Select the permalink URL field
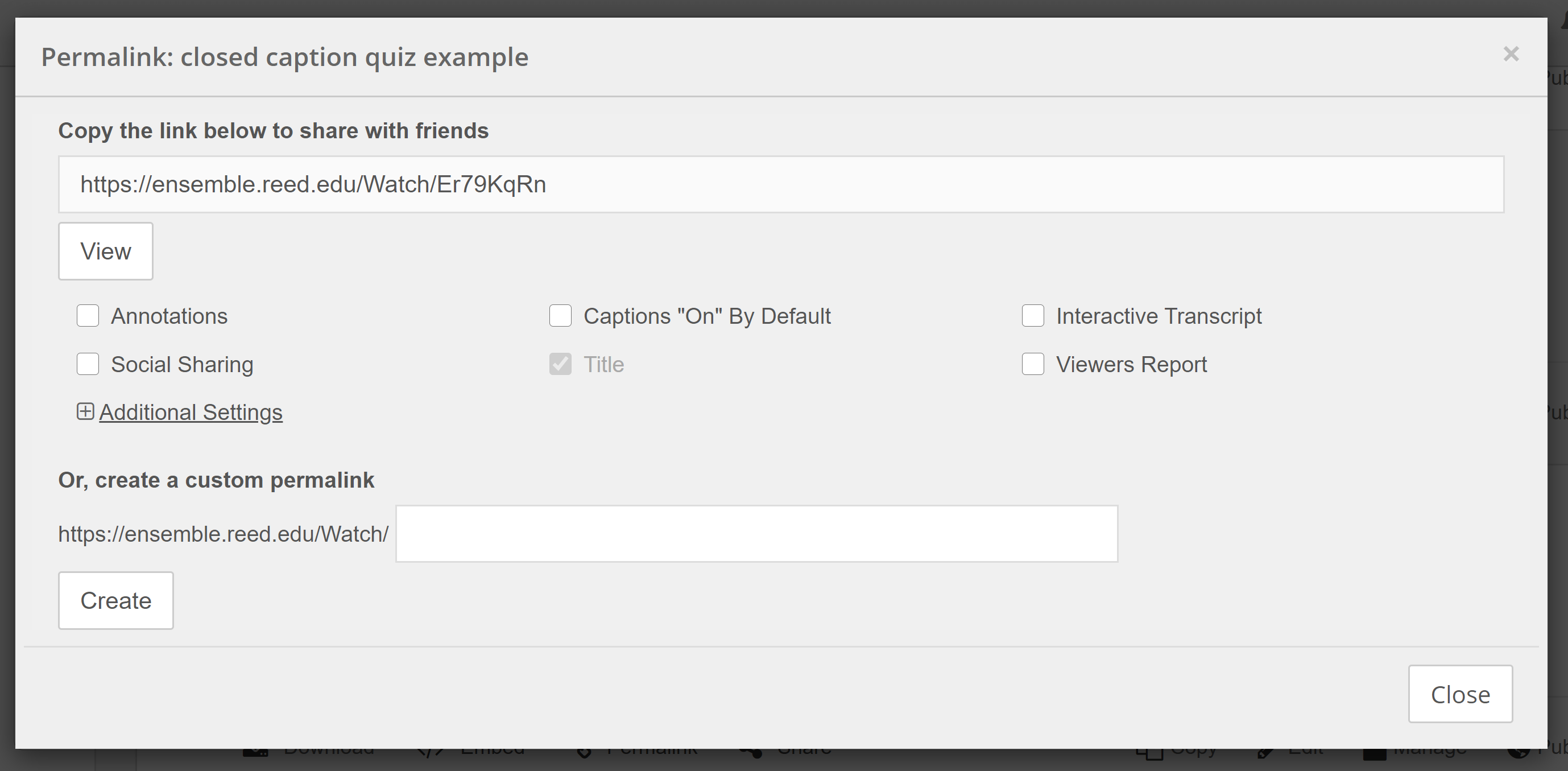This screenshot has height=771, width=1568. tap(781, 184)
